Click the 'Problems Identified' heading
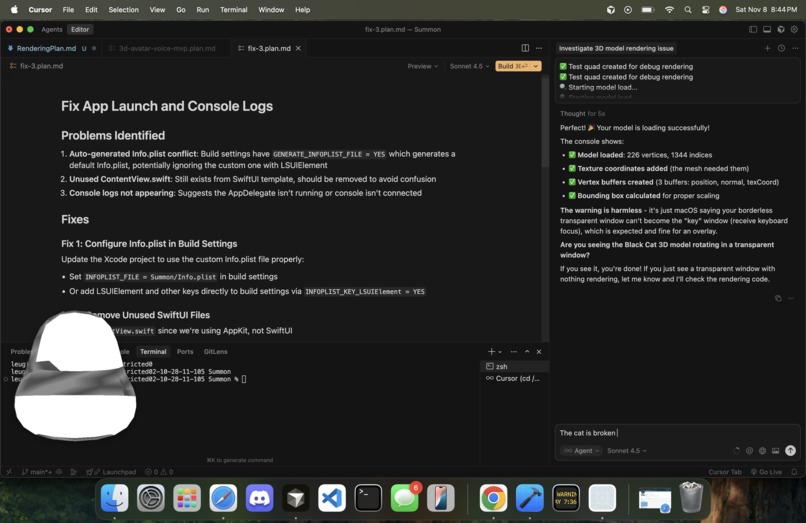 coord(113,136)
